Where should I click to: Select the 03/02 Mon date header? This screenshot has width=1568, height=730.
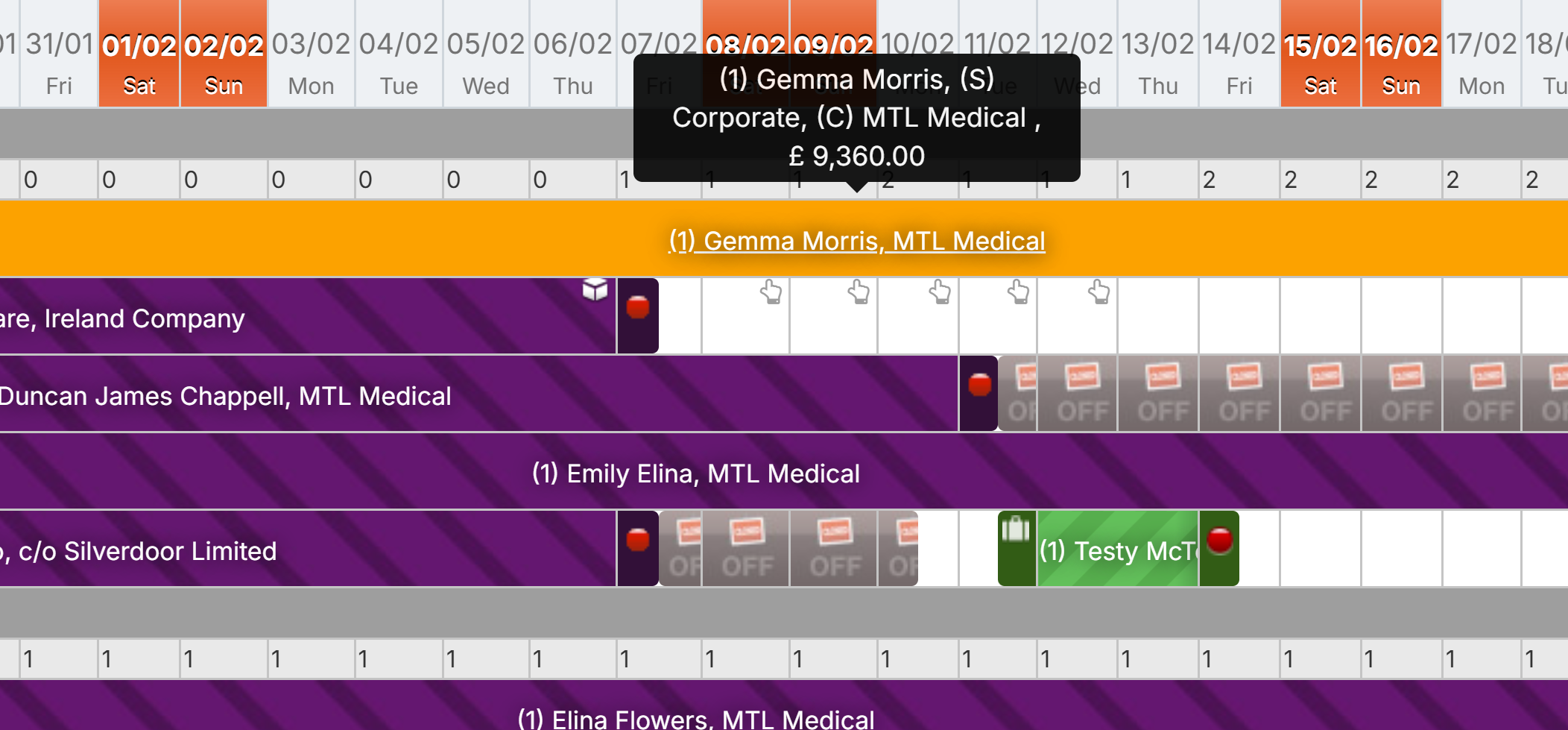(311, 63)
